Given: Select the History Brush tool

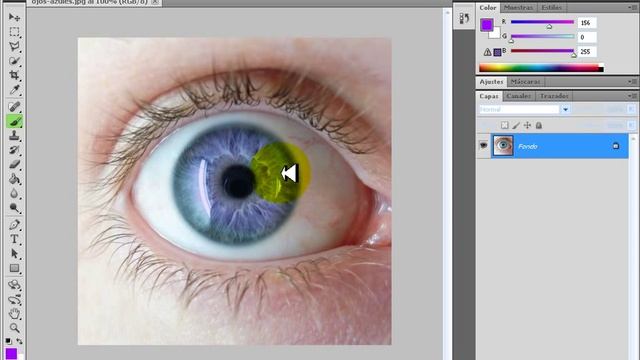Looking at the screenshot, I should (x=14, y=150).
